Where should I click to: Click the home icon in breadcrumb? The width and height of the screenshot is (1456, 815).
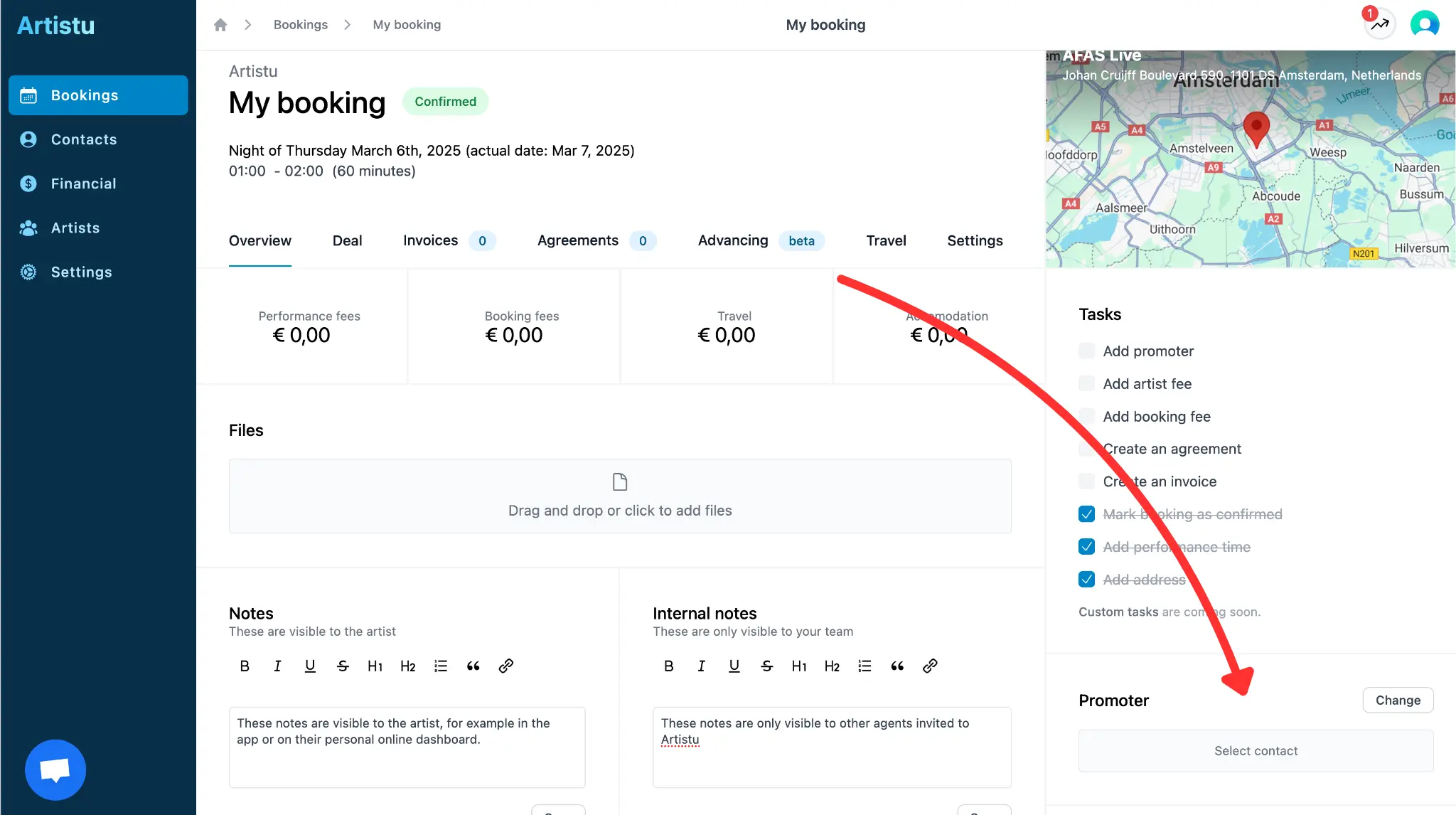220,25
